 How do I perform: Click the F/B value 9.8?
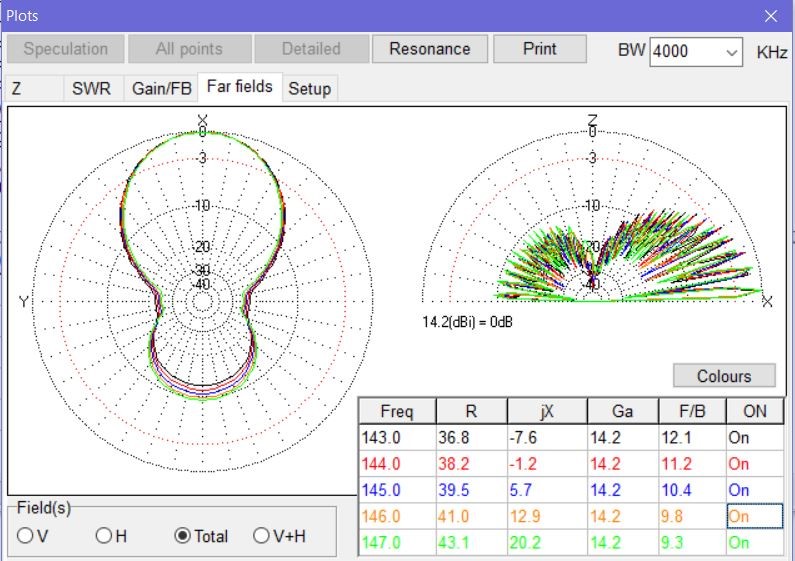[692, 516]
